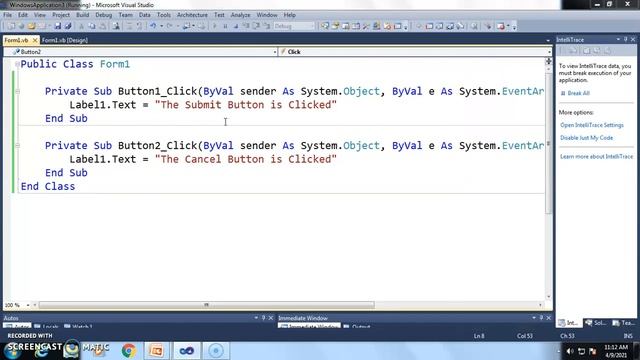Click the Open File toolbar icon
The height and width of the screenshot is (360, 640).
[x=31, y=26]
